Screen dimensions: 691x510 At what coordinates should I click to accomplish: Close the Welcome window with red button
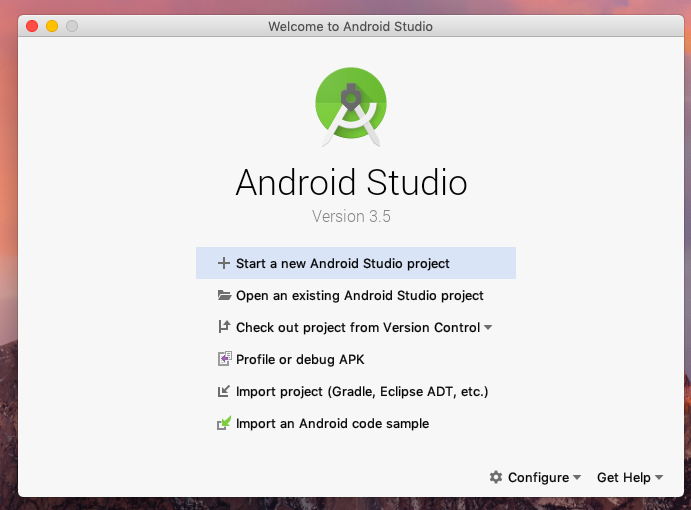coord(32,26)
